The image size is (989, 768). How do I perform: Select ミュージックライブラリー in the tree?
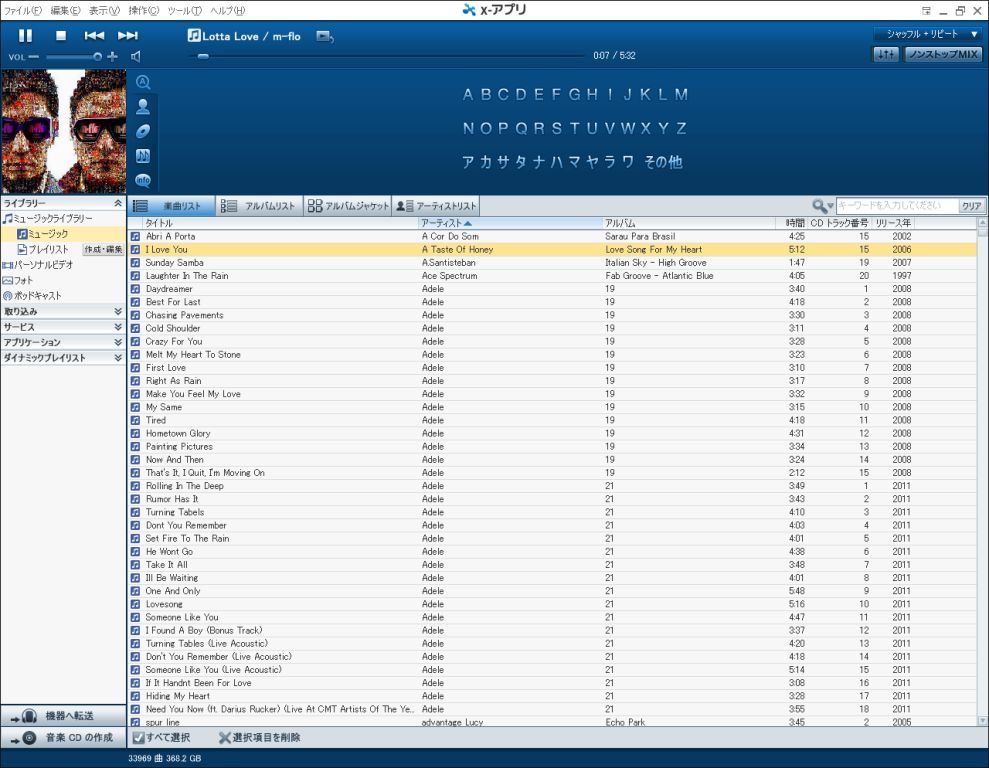point(48,218)
